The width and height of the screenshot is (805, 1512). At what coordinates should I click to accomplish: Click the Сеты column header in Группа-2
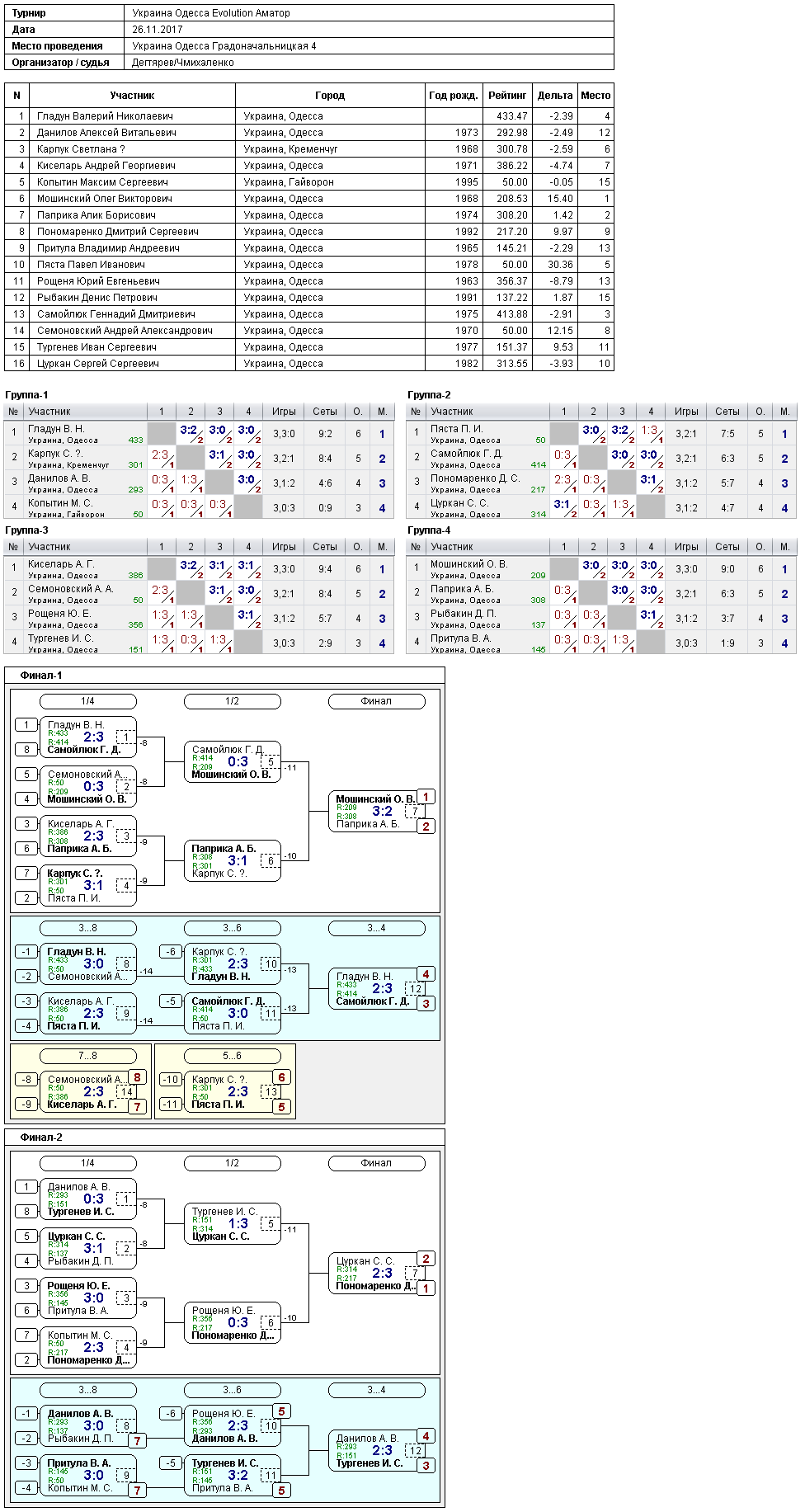[727, 412]
